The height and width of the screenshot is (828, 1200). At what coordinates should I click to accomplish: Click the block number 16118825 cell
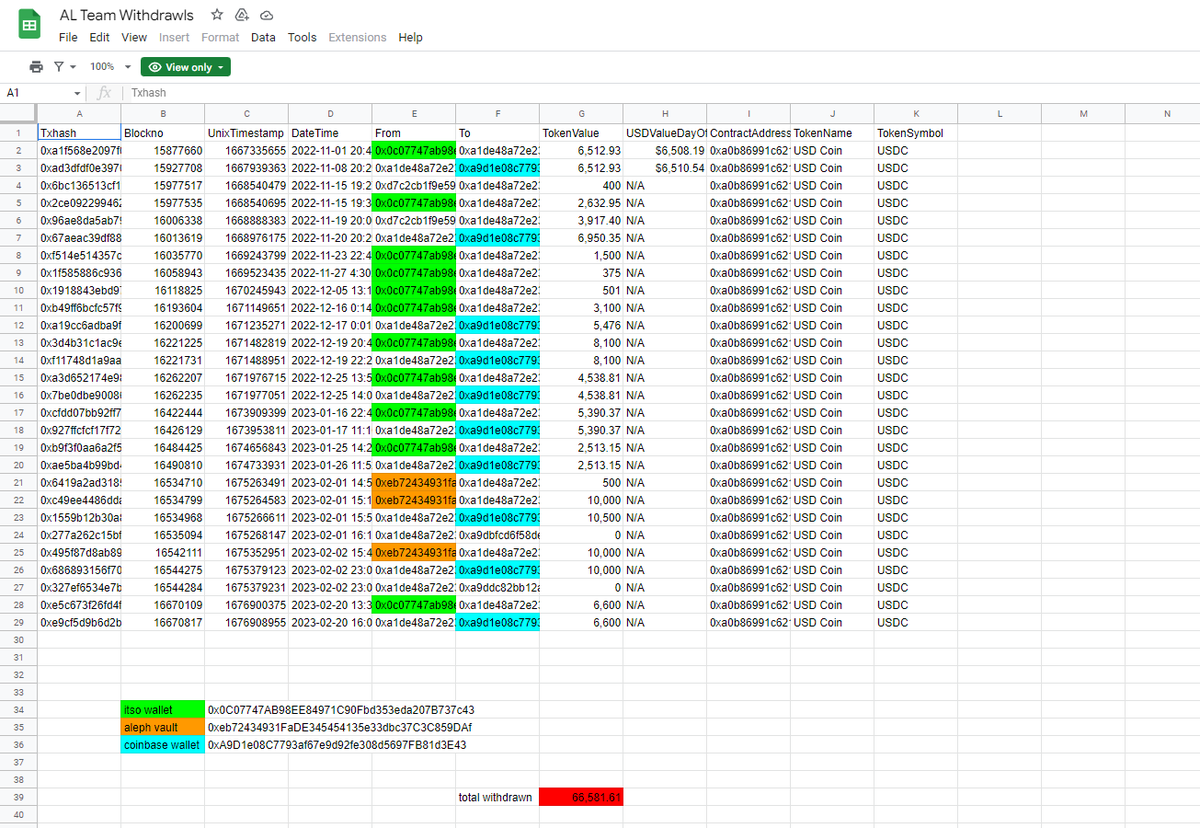pos(163,290)
